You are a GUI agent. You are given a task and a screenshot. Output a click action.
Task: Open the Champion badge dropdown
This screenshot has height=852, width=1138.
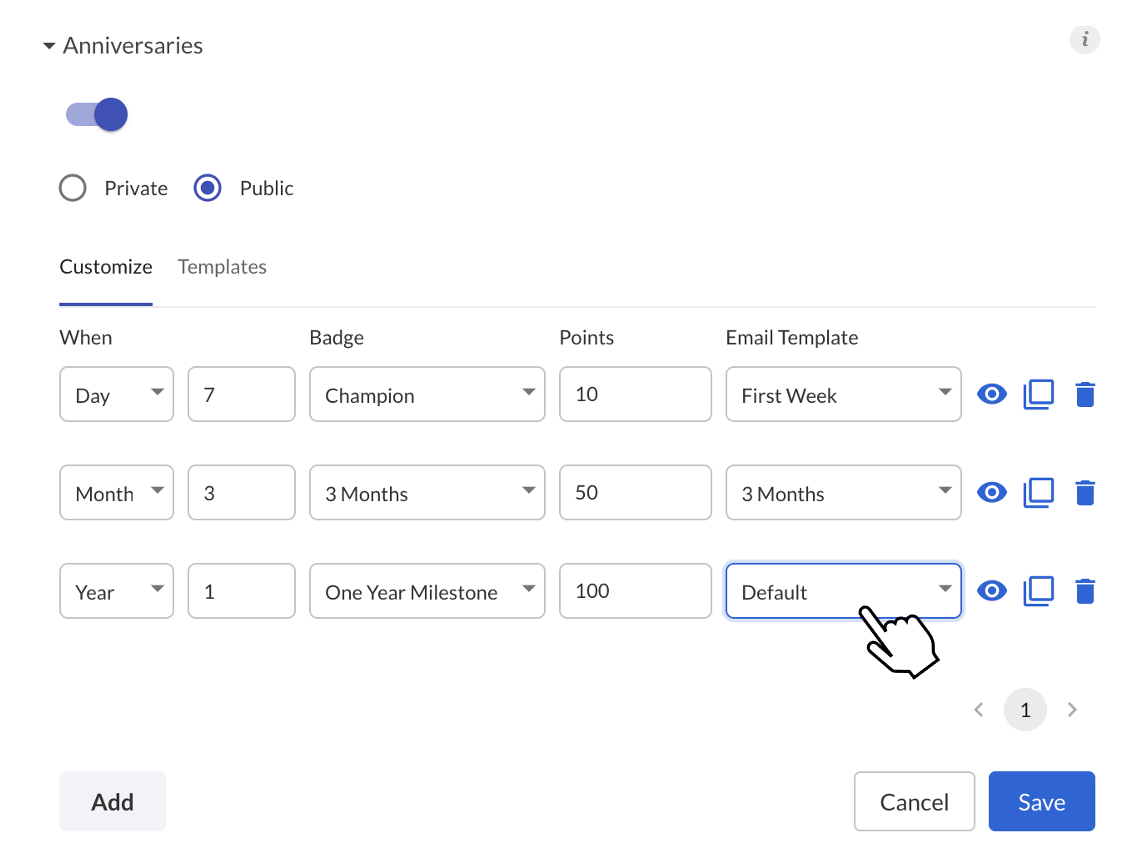coord(427,394)
